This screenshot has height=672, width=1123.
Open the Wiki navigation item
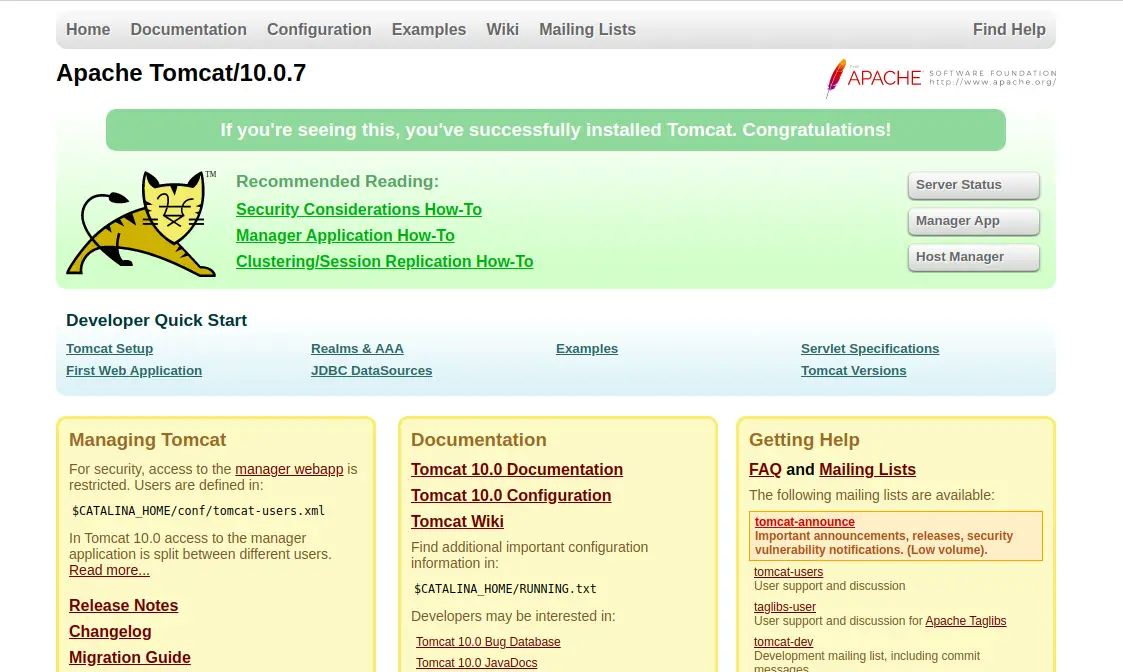point(502,29)
